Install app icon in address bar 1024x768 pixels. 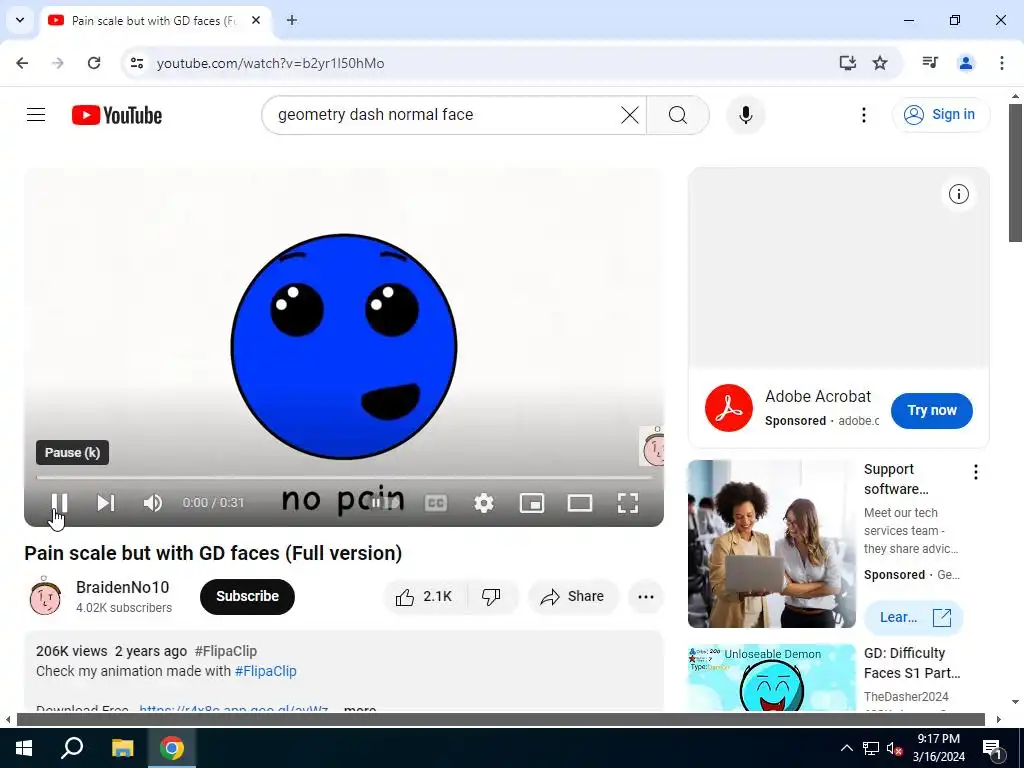point(848,63)
